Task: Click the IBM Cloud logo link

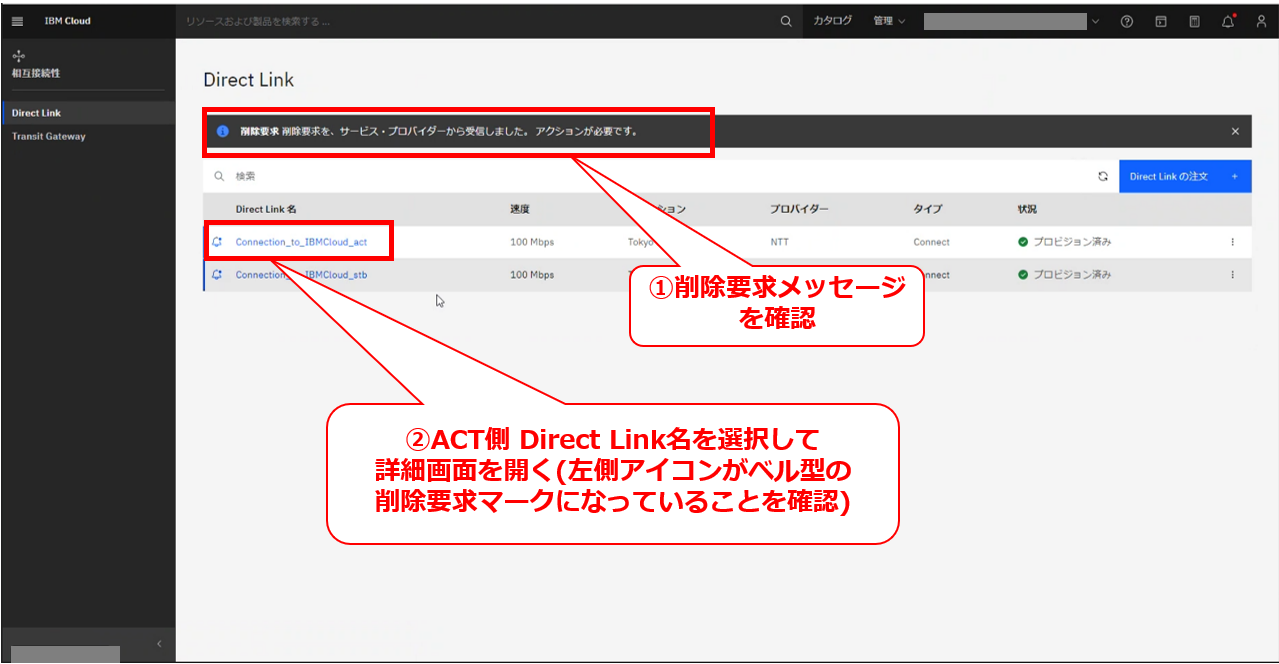Action: (68, 21)
